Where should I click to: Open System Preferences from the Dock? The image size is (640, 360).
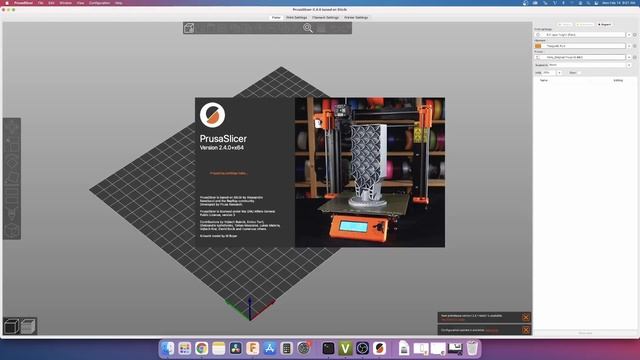coord(304,348)
